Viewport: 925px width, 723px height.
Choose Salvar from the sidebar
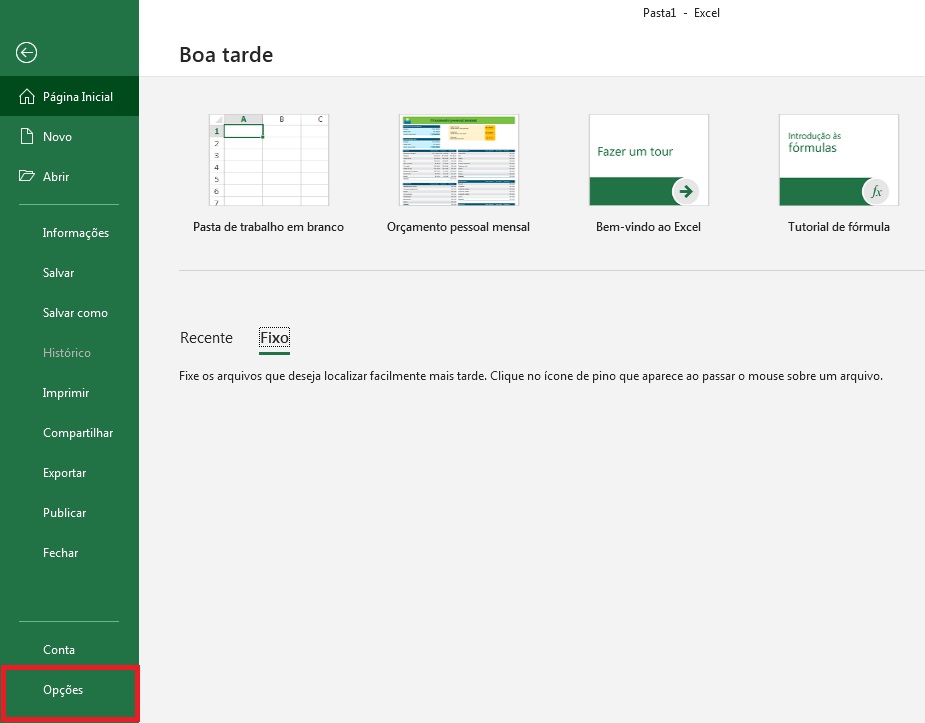click(69, 273)
